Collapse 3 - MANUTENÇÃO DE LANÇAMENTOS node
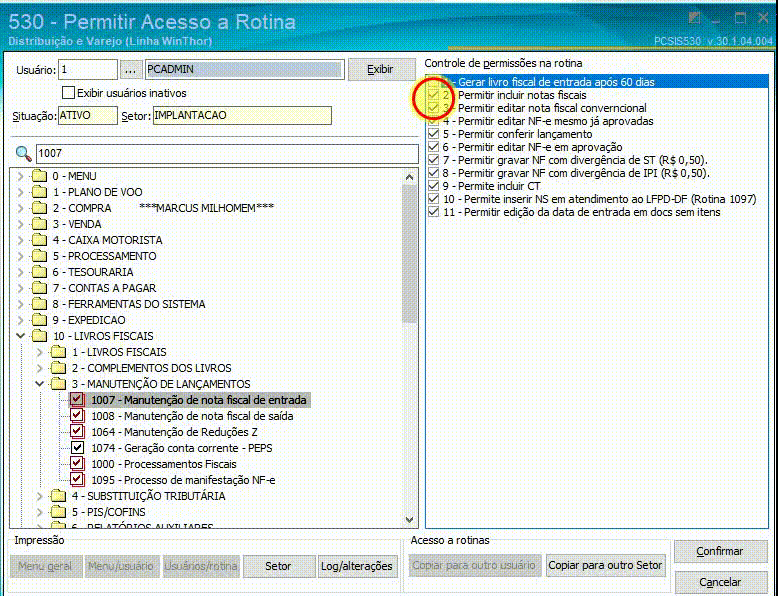Screen dimensions: 778x596 [40, 384]
